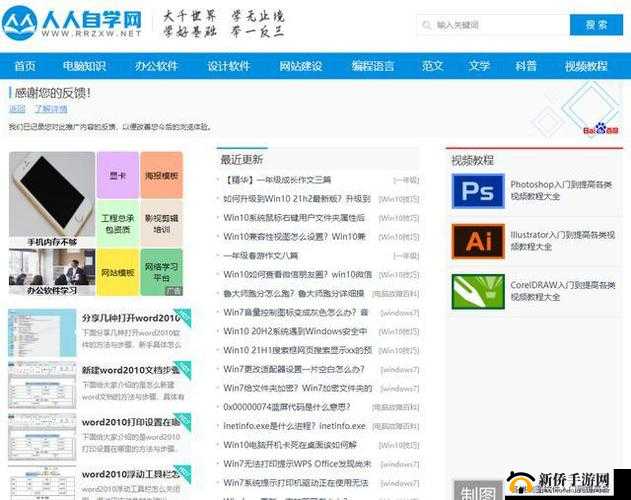Open Photoshop入门到提高 video tutorial text link
Screen dimensions: 631x500
pos(561,190)
